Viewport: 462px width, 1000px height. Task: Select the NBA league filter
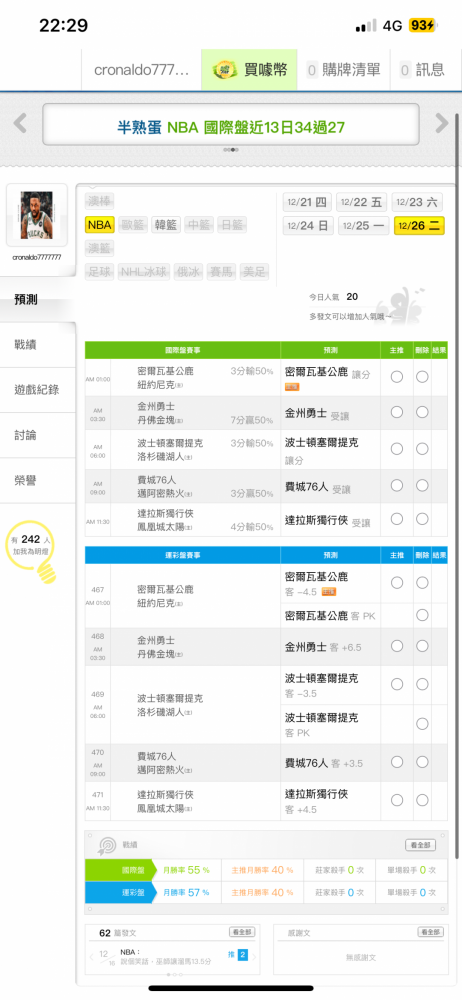[x=100, y=225]
